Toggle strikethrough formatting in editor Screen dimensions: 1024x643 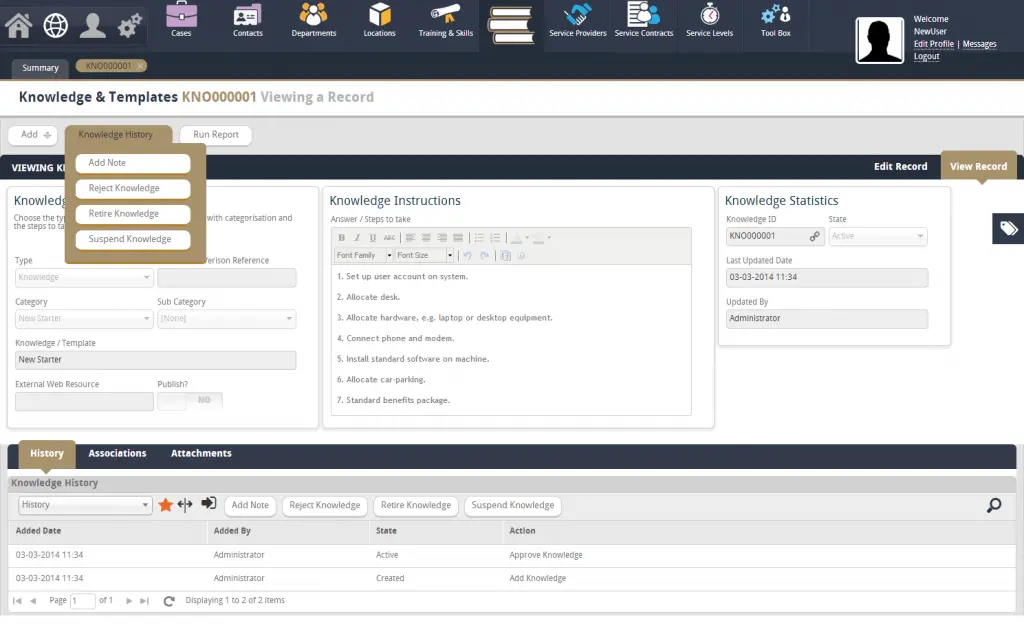[x=389, y=238]
